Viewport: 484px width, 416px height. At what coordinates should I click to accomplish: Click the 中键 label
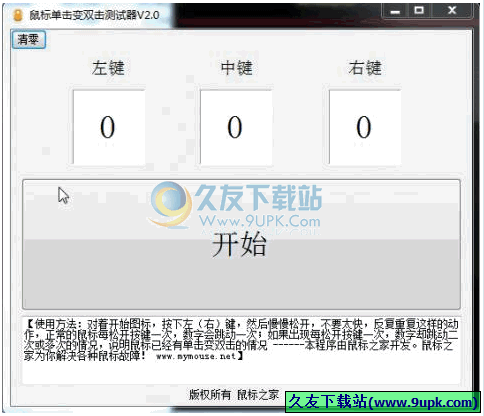point(236,68)
